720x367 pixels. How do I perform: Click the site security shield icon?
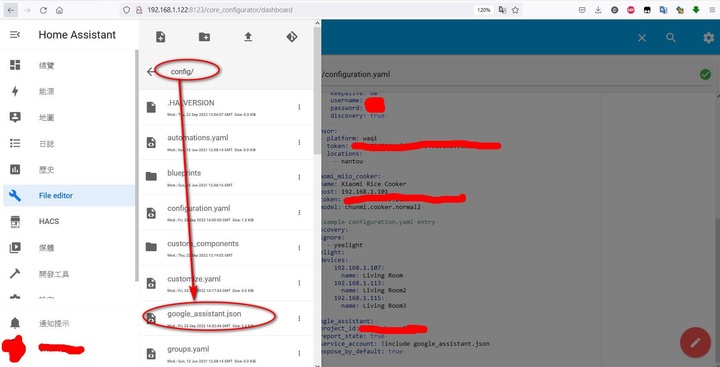pyautogui.click(x=127, y=10)
